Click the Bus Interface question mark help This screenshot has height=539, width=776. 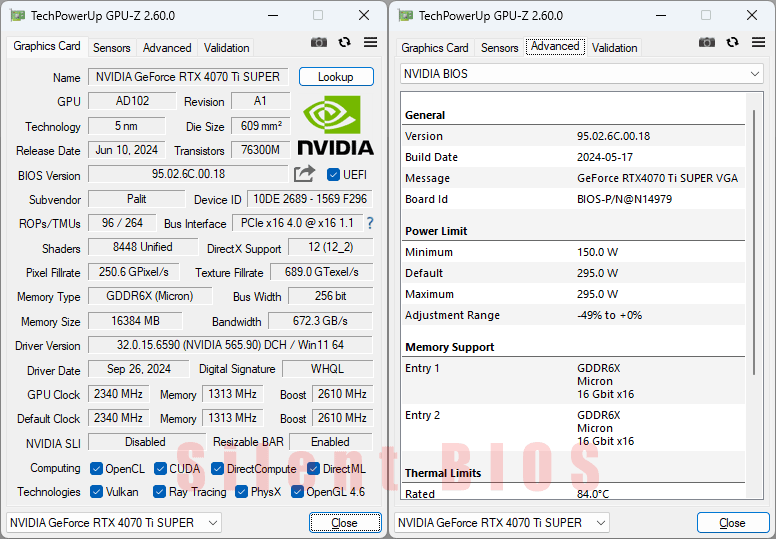[x=370, y=223]
